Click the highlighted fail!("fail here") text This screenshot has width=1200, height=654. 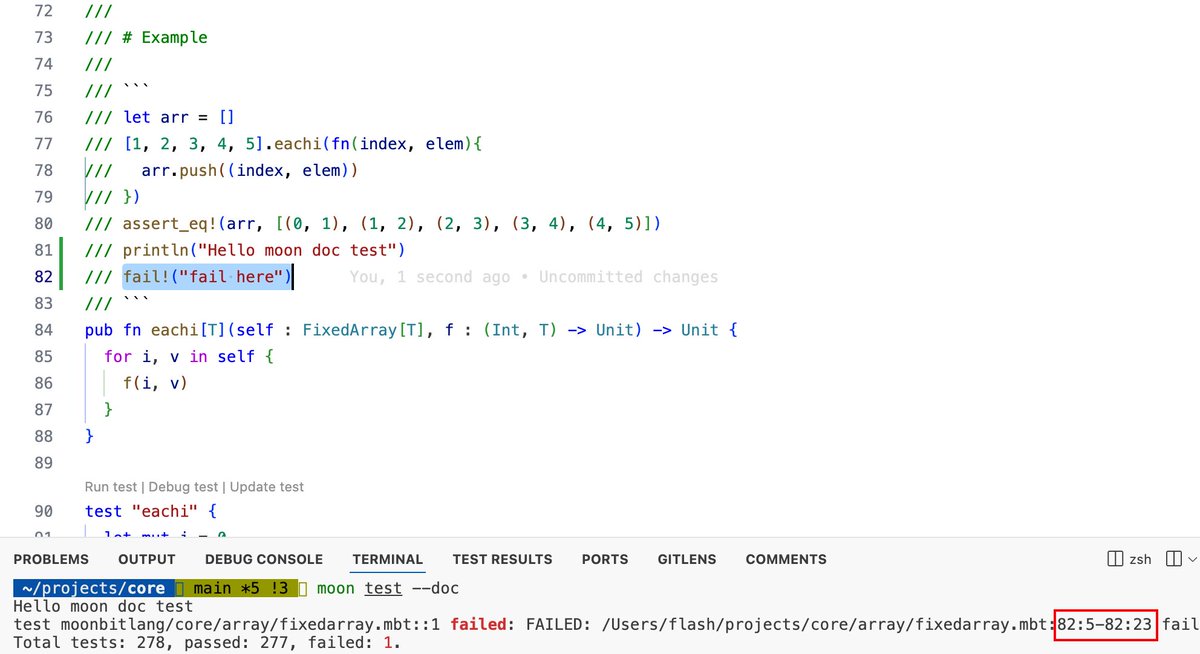[x=207, y=277]
